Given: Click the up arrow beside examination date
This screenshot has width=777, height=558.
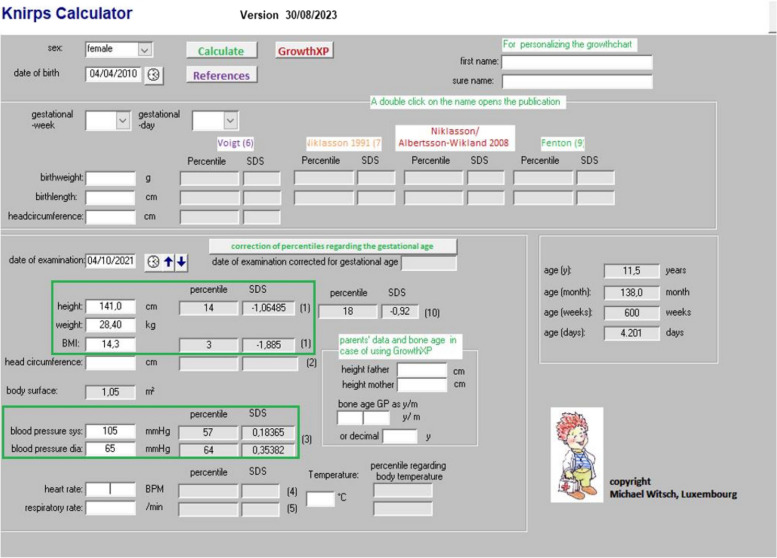Looking at the screenshot, I should pos(168,261).
